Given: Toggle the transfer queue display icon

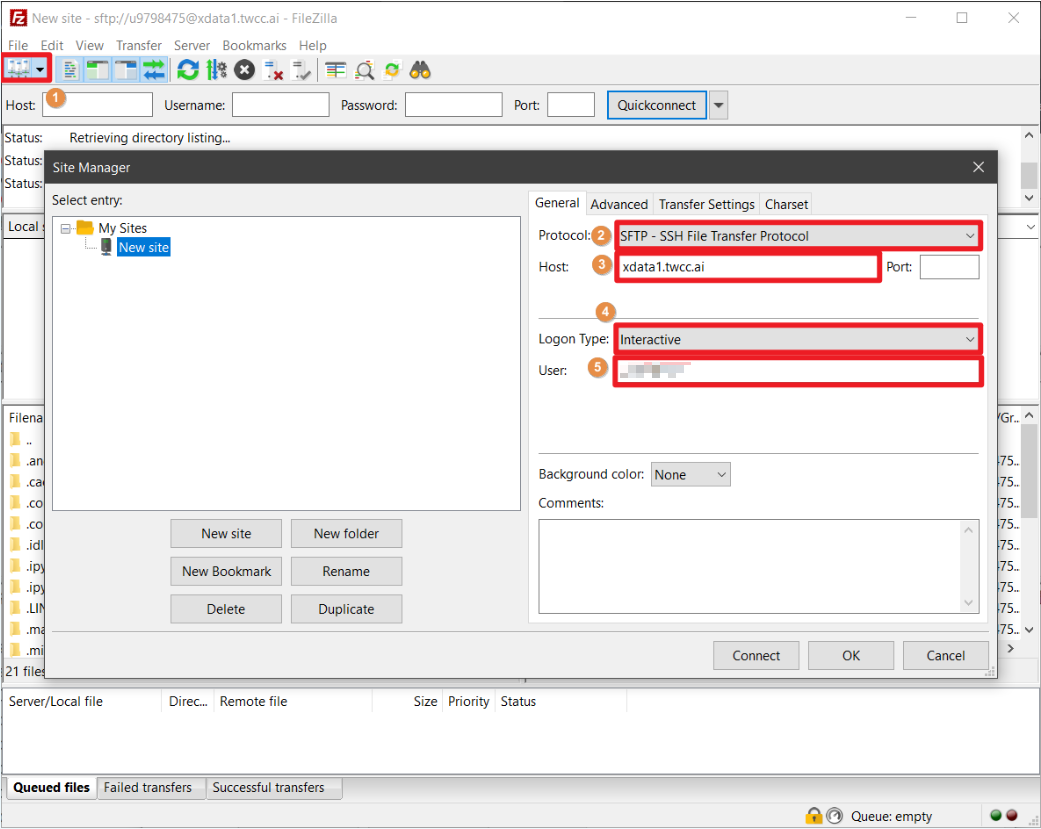Looking at the screenshot, I should 153,70.
